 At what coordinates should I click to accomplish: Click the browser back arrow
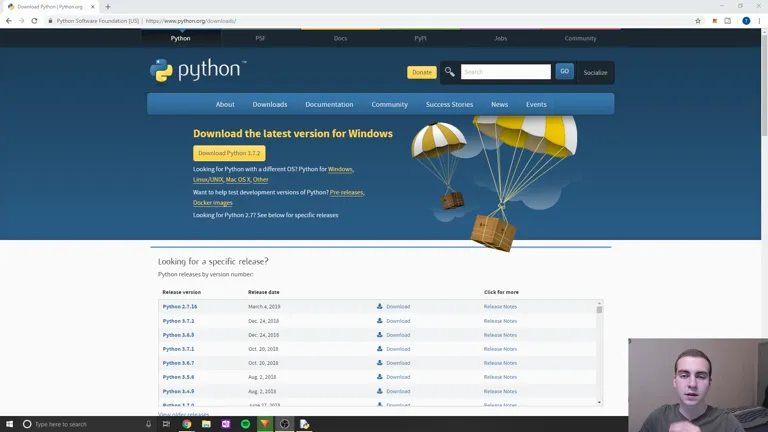9,21
